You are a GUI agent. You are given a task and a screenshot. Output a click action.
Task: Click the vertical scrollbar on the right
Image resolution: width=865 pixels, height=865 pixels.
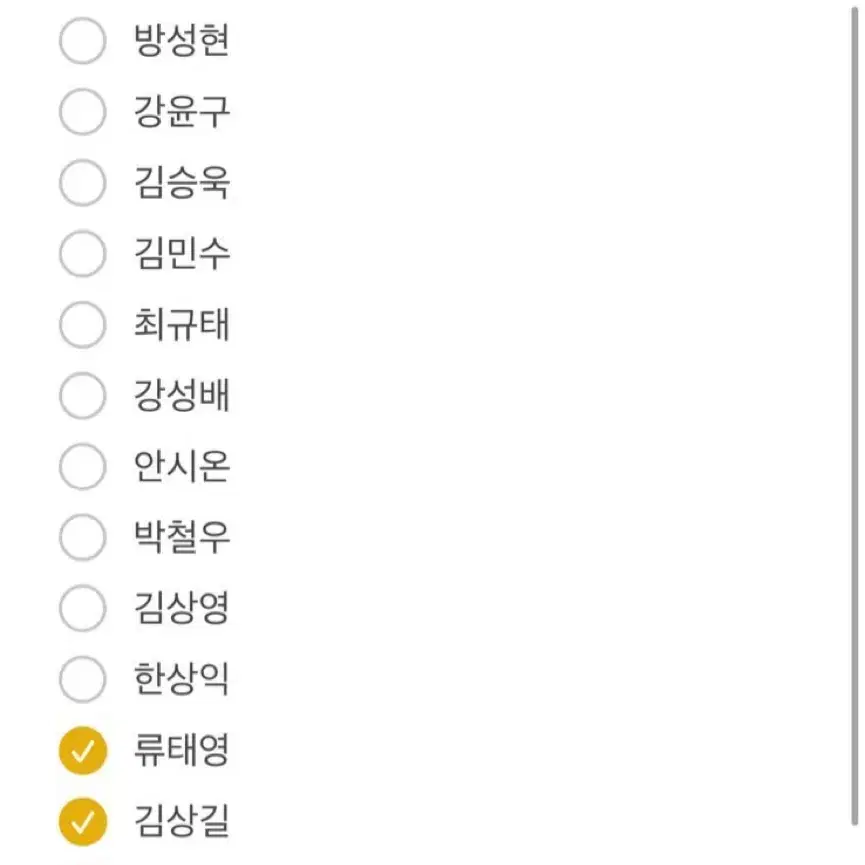point(855,414)
